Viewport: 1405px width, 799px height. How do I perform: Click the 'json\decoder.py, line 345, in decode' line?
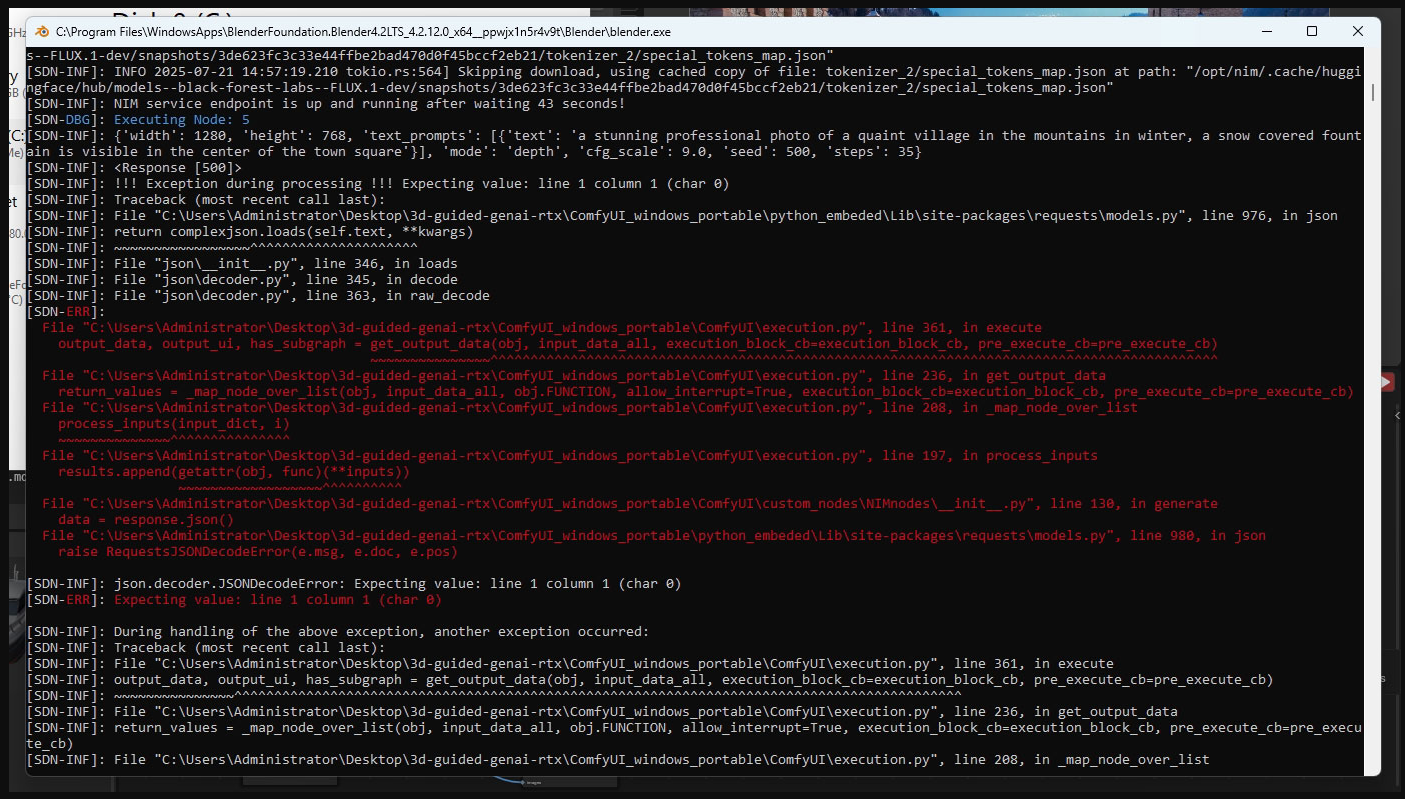(242, 280)
